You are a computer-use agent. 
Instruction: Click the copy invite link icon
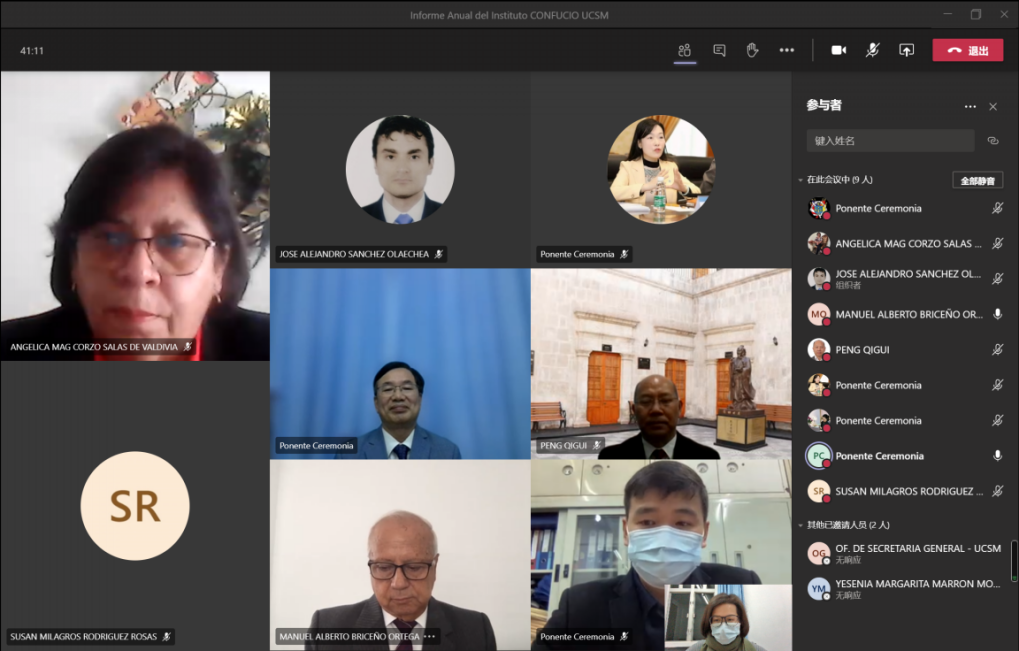pos(992,141)
